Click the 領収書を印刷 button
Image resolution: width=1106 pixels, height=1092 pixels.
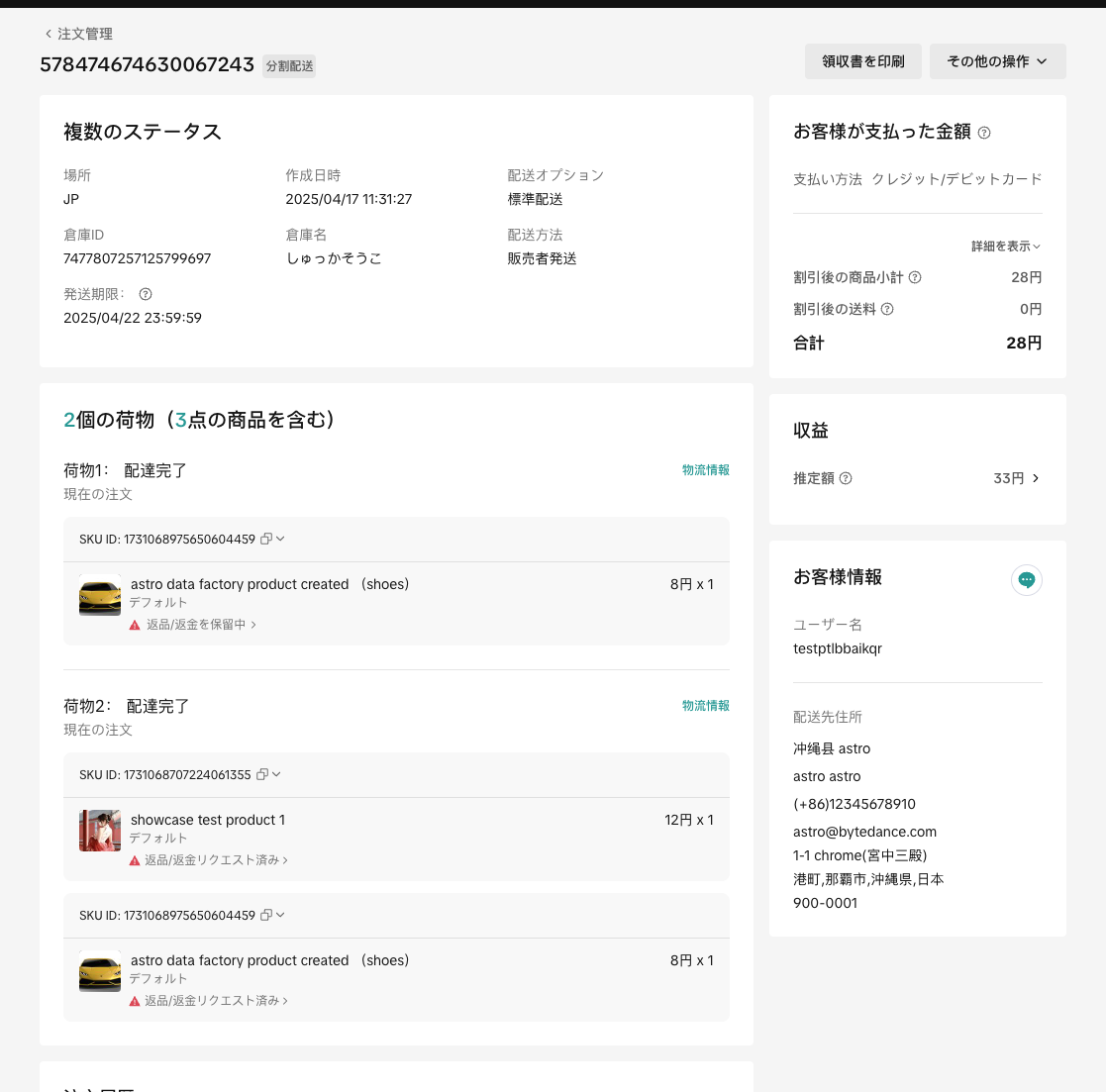[x=862, y=61]
